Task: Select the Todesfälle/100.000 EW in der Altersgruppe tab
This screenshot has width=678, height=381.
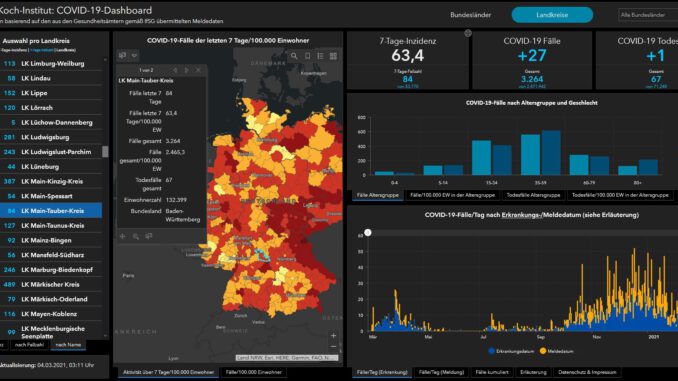Action: (x=620, y=195)
